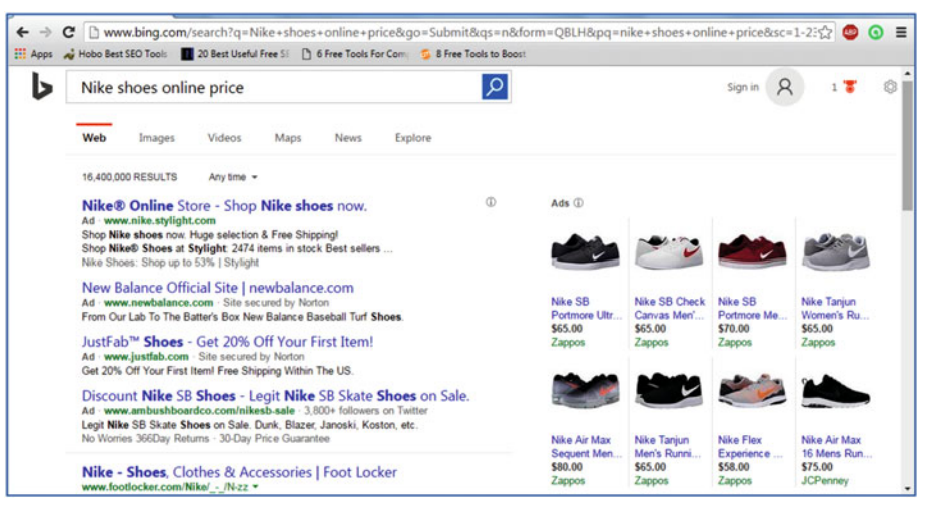Open Nike Air Max Sequent Men product link
The width and height of the screenshot is (946, 518).
[x=586, y=447]
